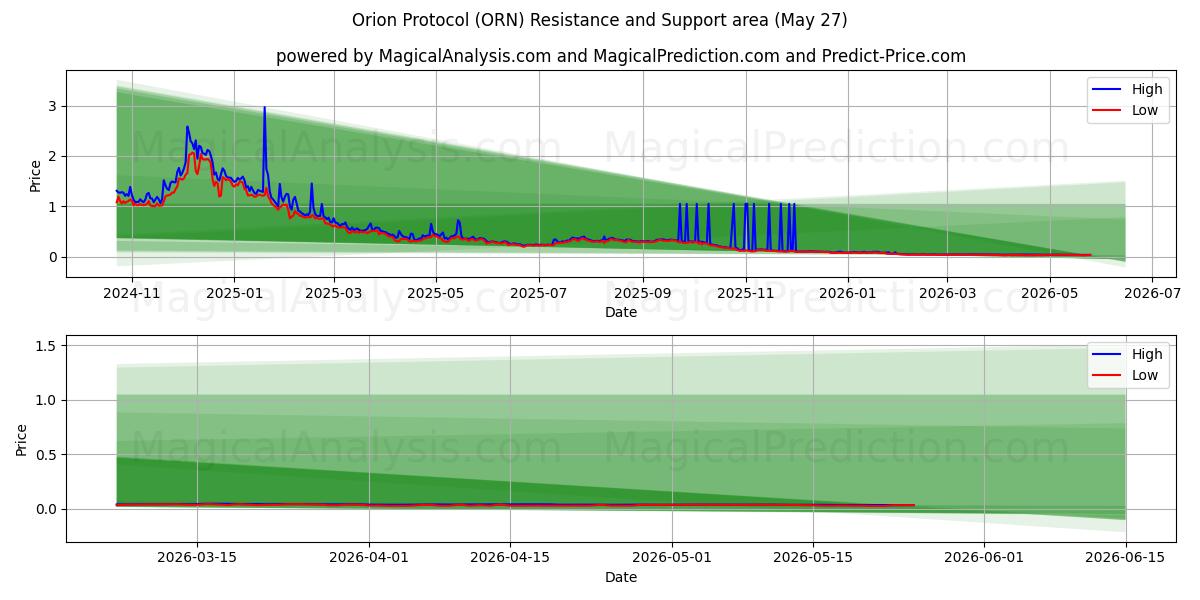The height and width of the screenshot is (600, 1200).
Task: Click the 'Price' y-axis label of the bottom chart
Action: coord(24,438)
